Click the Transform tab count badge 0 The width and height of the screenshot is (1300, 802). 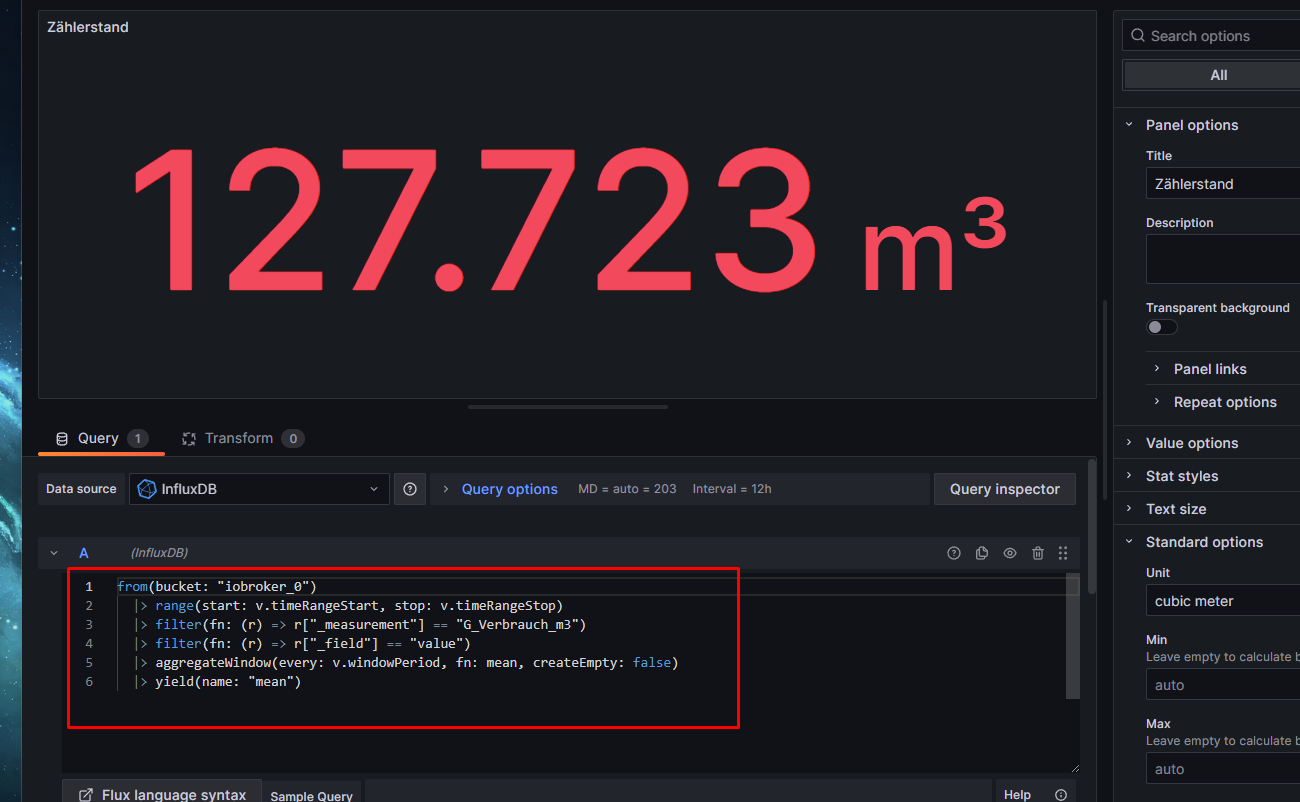(292, 439)
